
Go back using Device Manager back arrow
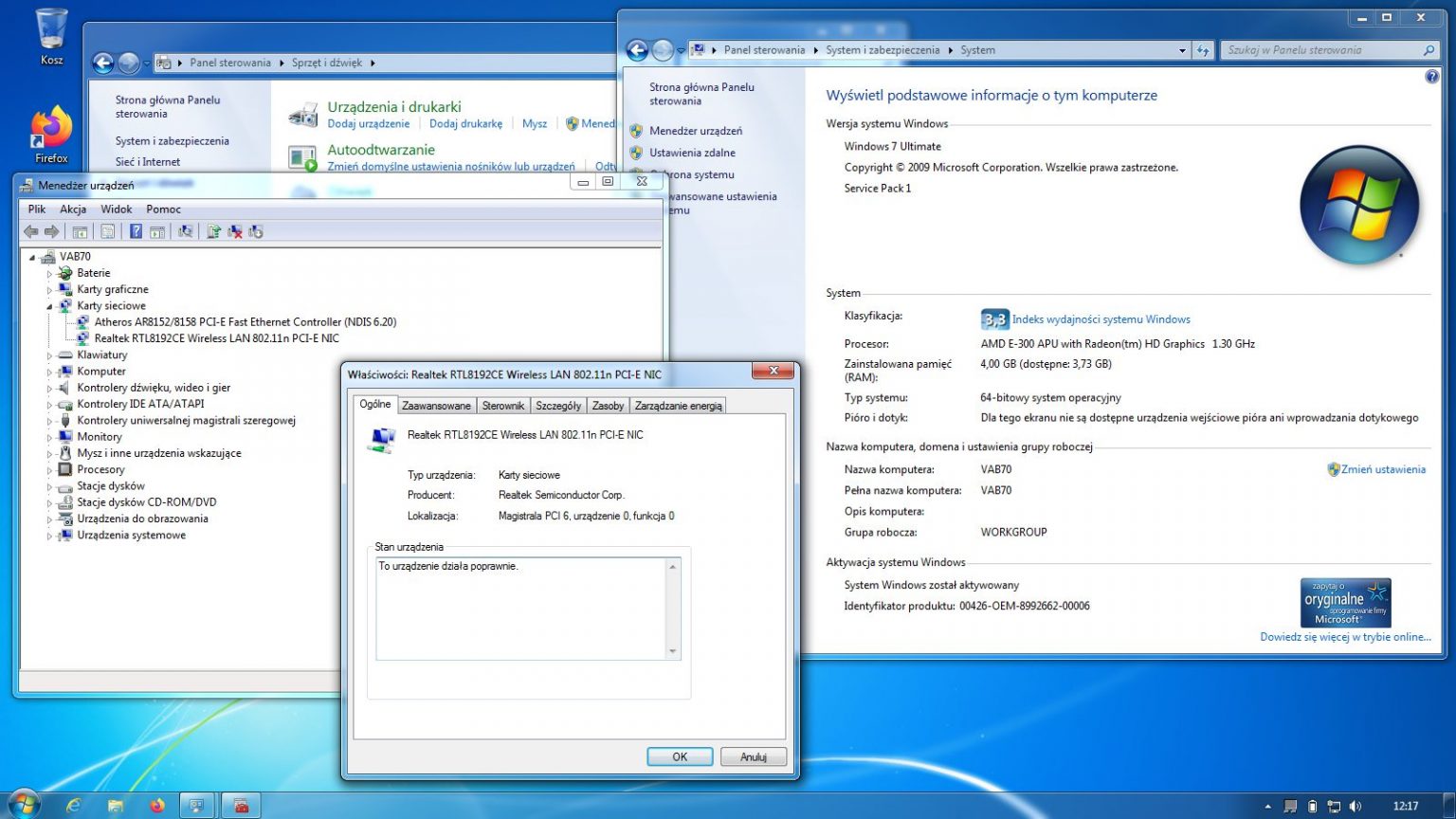point(31,230)
